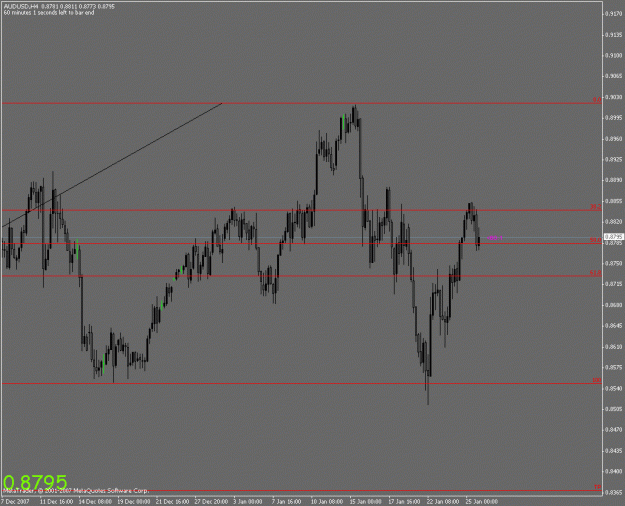
Task: Click the red 100 Fibonacci level label
Action: [x=596, y=380]
